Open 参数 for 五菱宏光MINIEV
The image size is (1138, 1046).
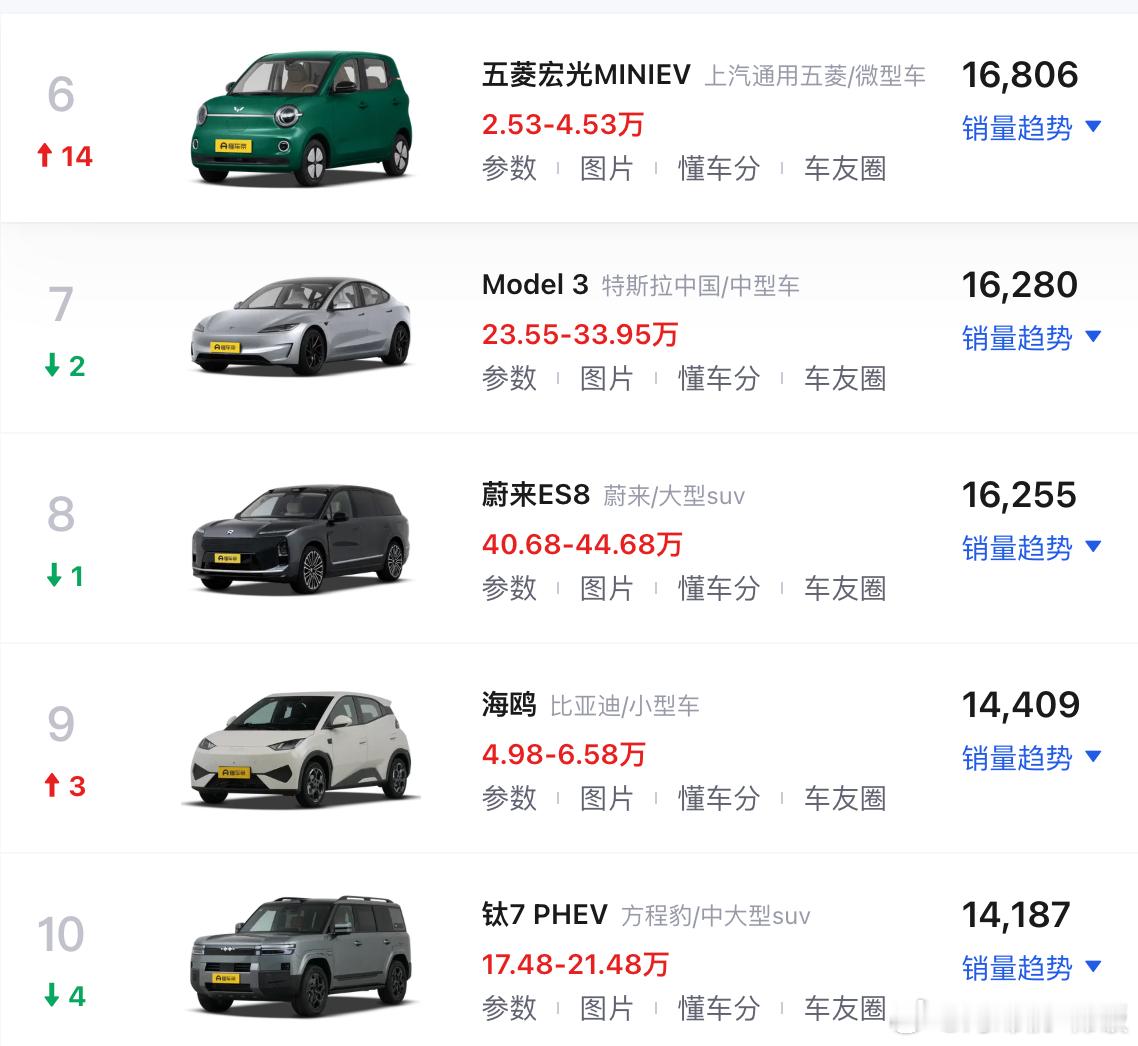509,168
